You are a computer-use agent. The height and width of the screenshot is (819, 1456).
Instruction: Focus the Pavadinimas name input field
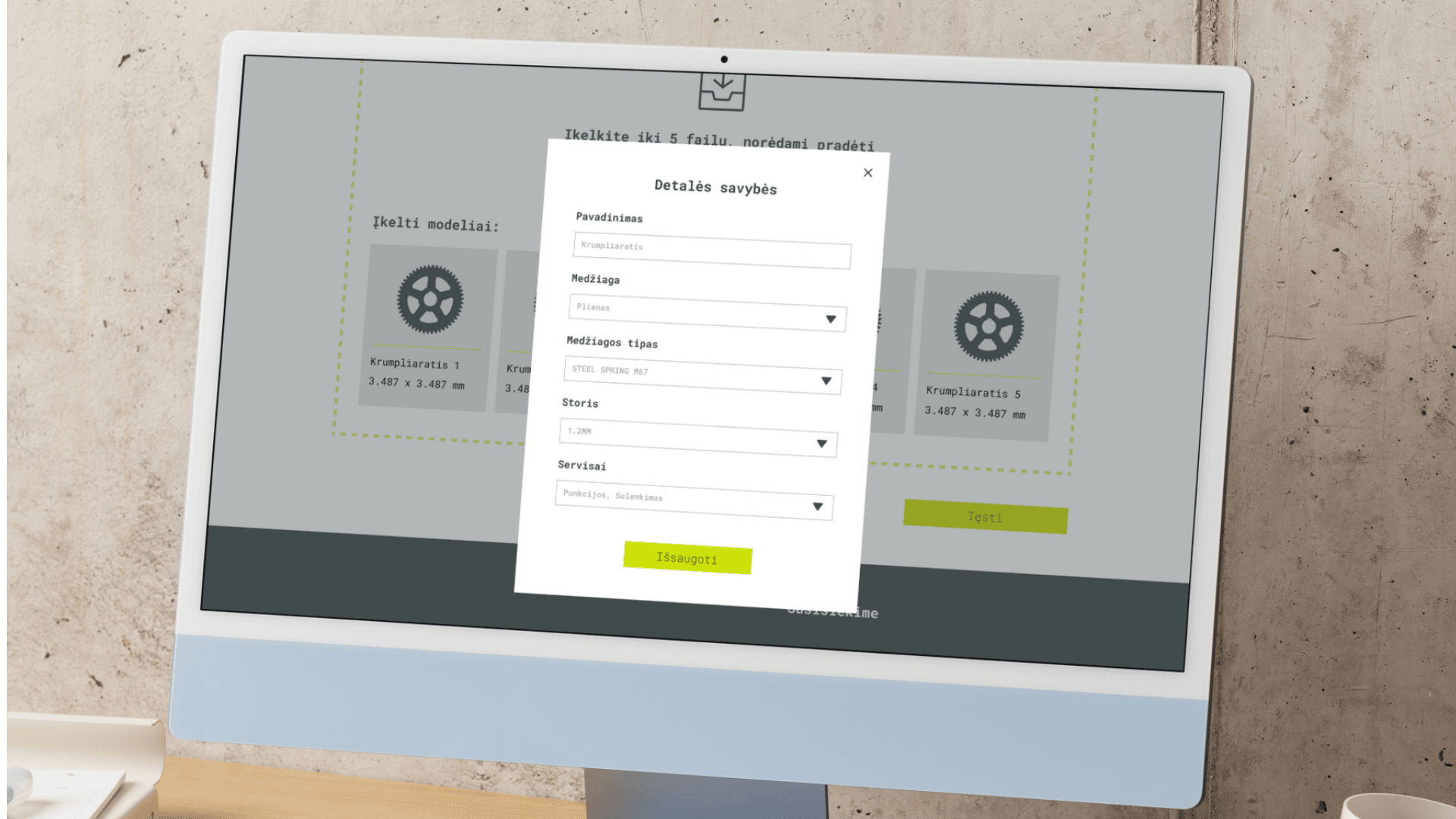711,251
